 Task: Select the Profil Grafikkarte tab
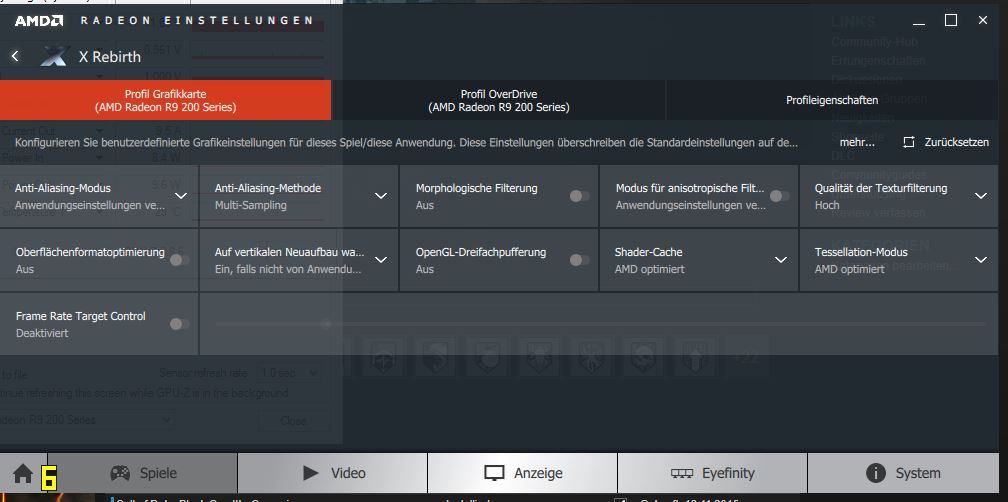click(165, 100)
